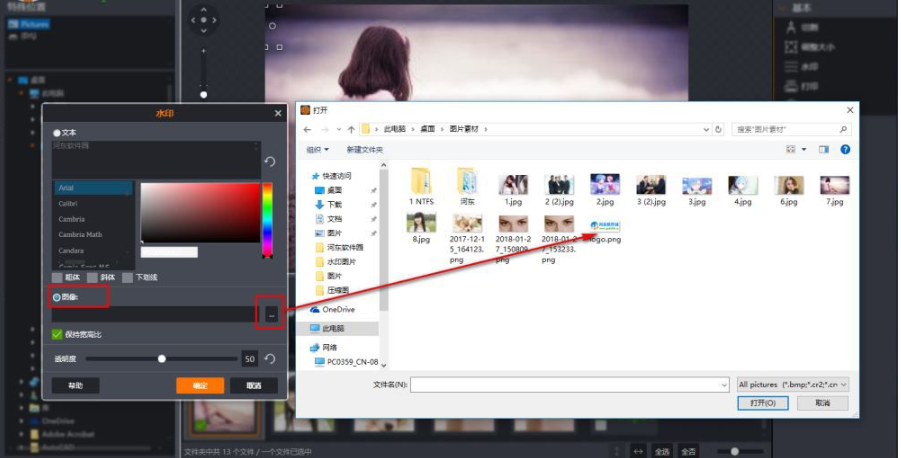Expand the 桌面 node in the app folder tree
The width and height of the screenshot is (901, 458).
[10, 80]
